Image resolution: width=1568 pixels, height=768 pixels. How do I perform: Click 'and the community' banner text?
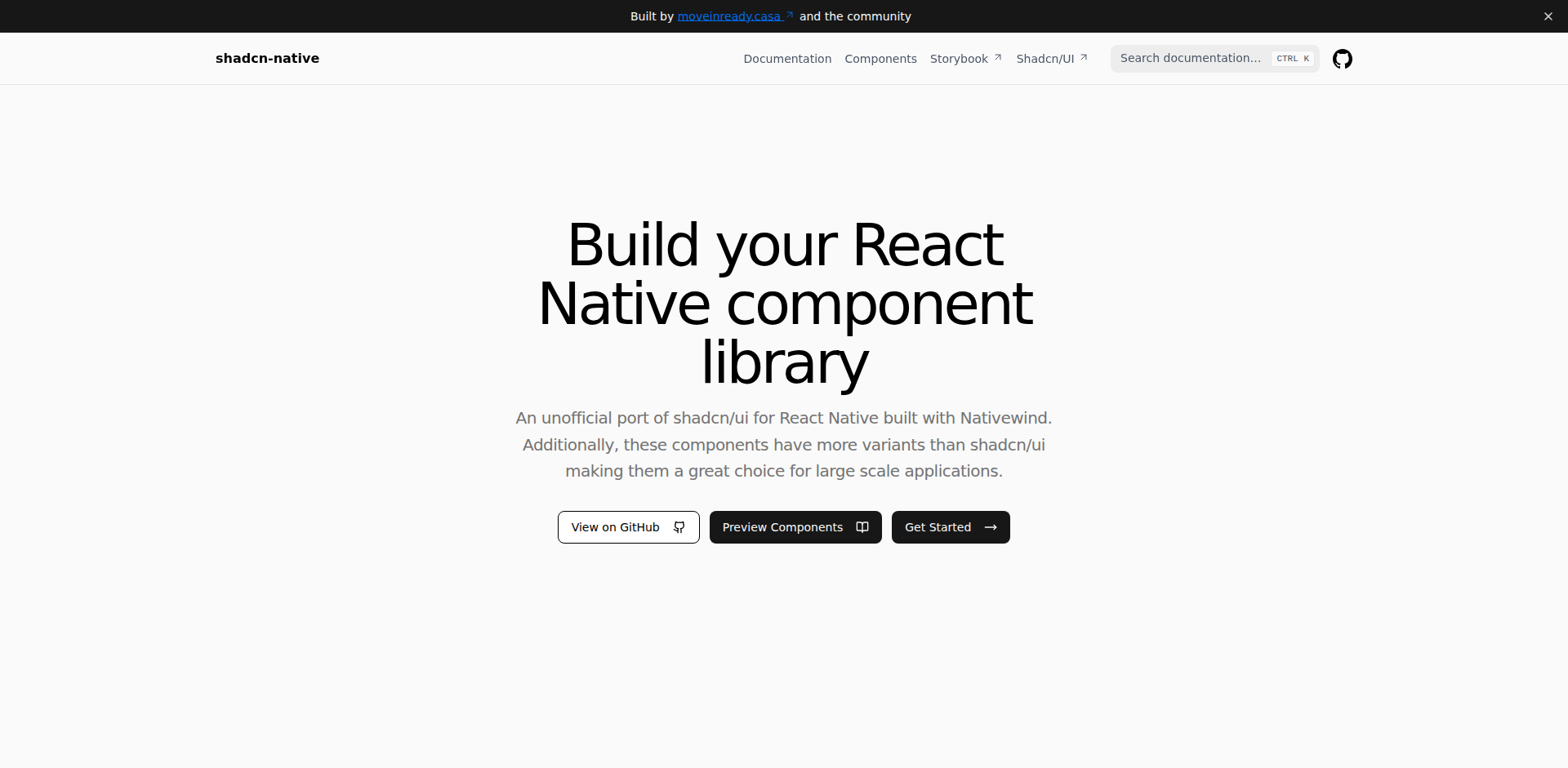point(855,16)
